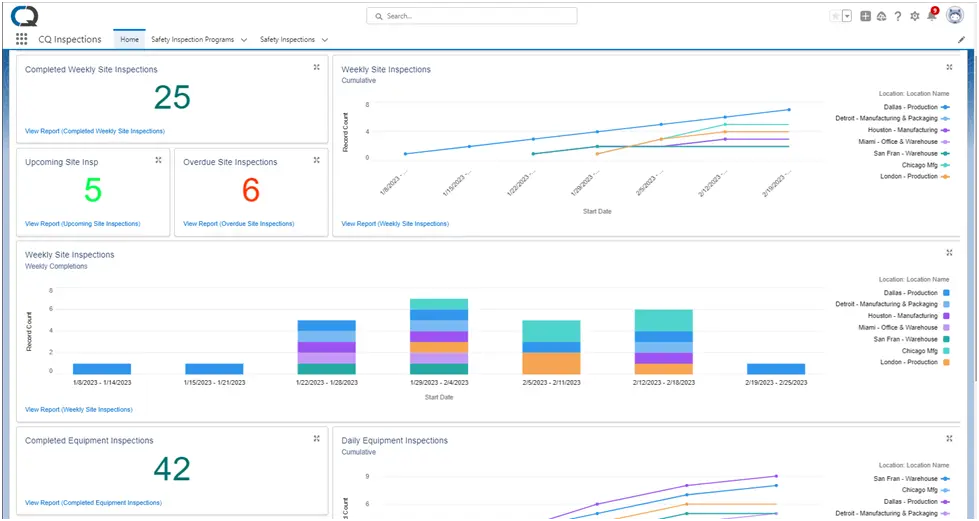Viewport: 979px width, 521px height.
Task: Open the App Launcher grid icon
Action: click(x=21, y=39)
